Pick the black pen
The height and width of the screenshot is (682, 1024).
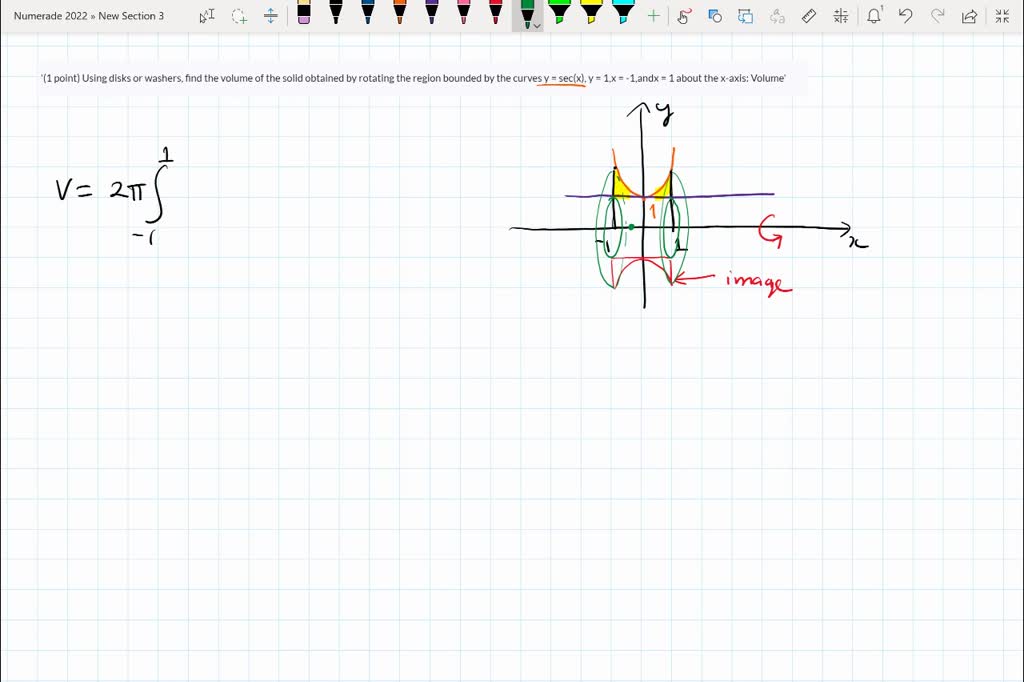(x=335, y=14)
